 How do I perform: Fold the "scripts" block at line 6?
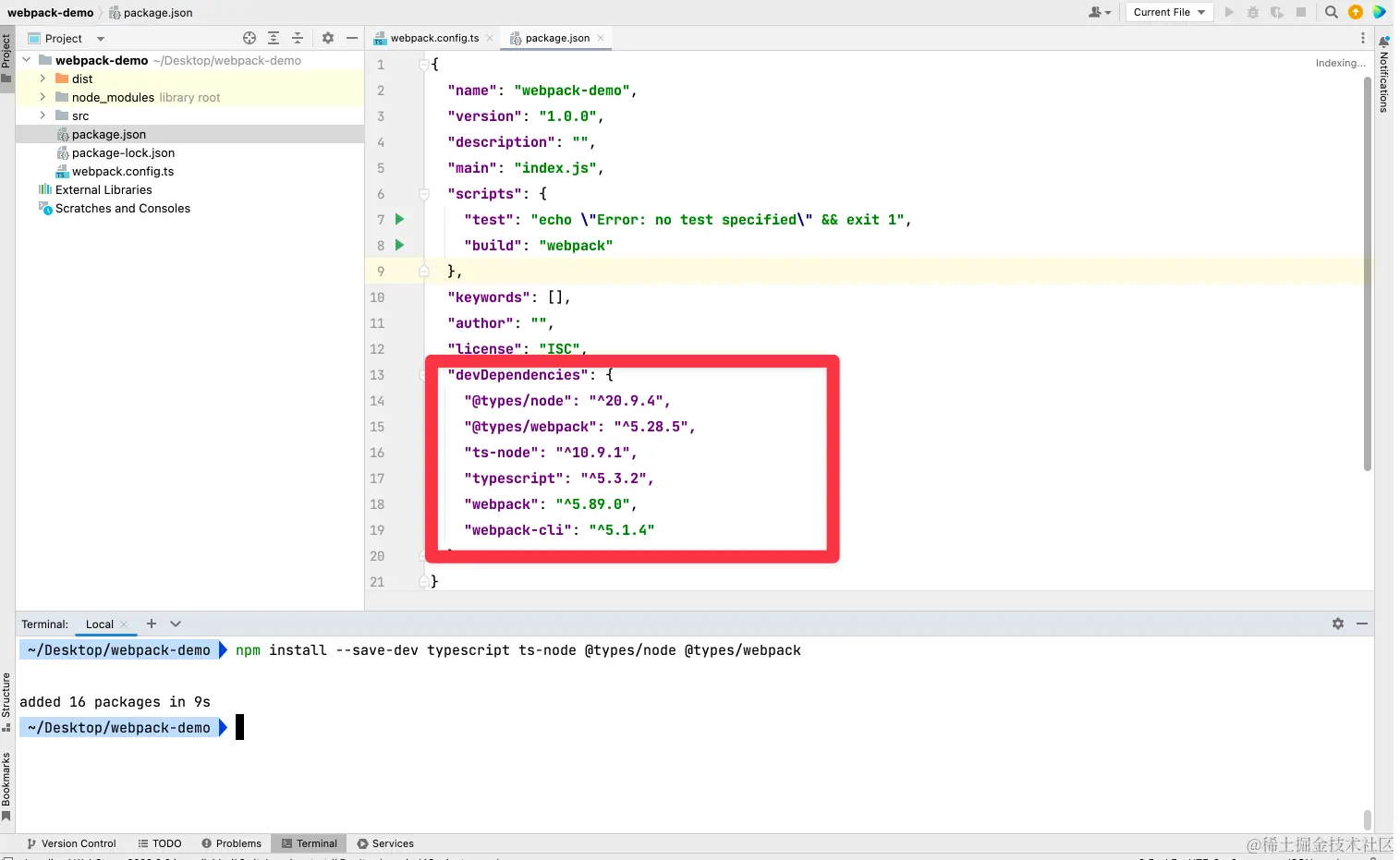424,194
